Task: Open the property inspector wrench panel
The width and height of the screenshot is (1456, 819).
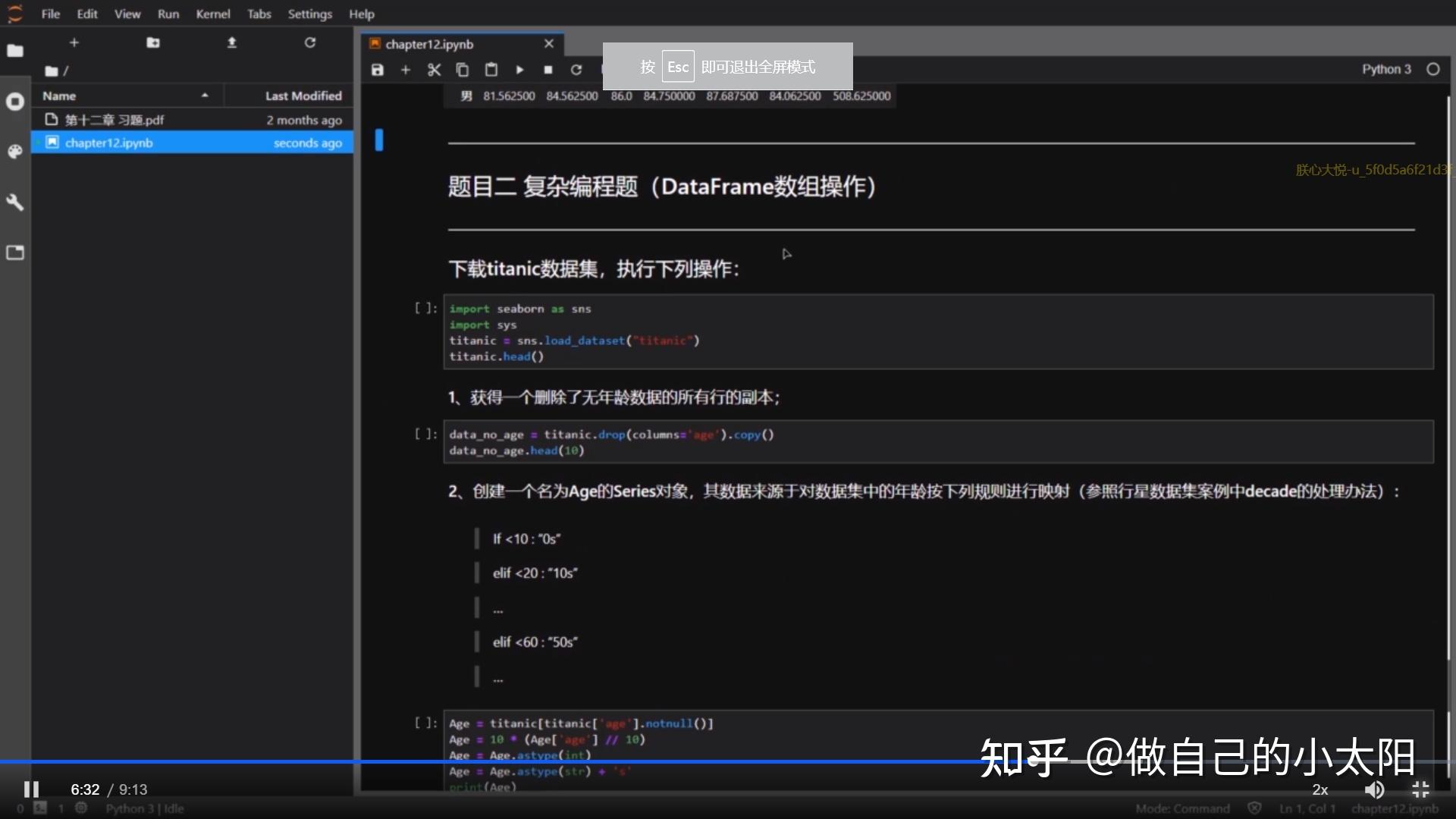Action: point(15,202)
